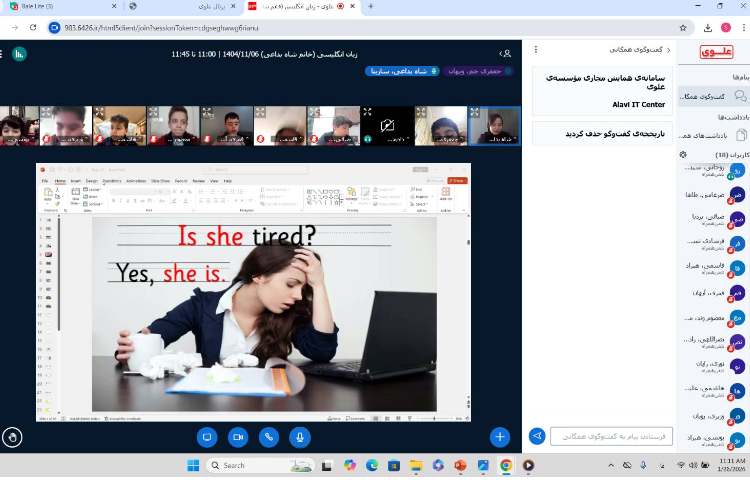The image size is (750, 480).
Task: Click the Windows taskbar Search box
Action: click(257, 465)
